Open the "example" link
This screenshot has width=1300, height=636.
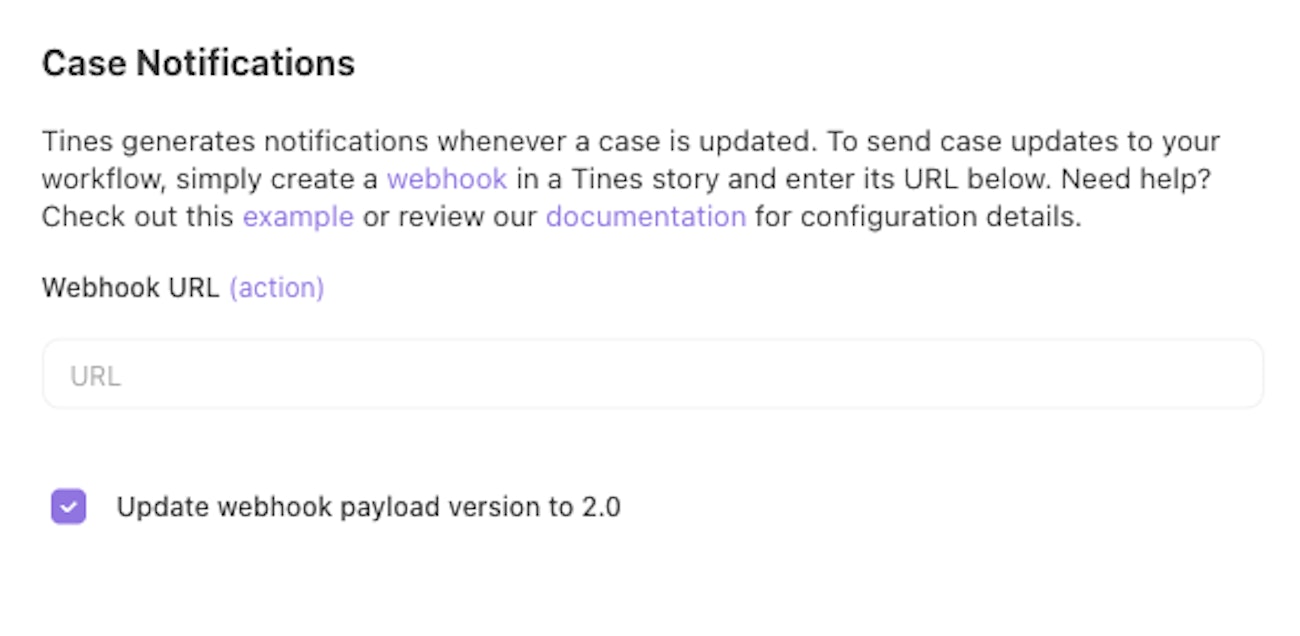pyautogui.click(x=298, y=217)
